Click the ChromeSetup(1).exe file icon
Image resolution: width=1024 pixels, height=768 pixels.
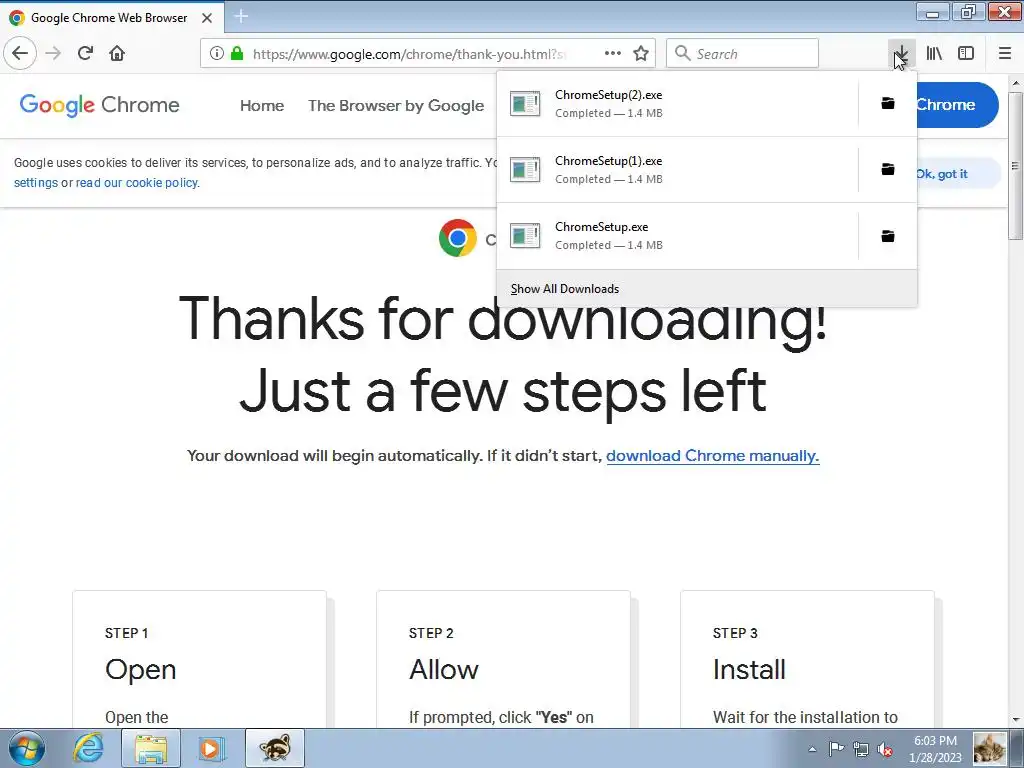(x=525, y=170)
